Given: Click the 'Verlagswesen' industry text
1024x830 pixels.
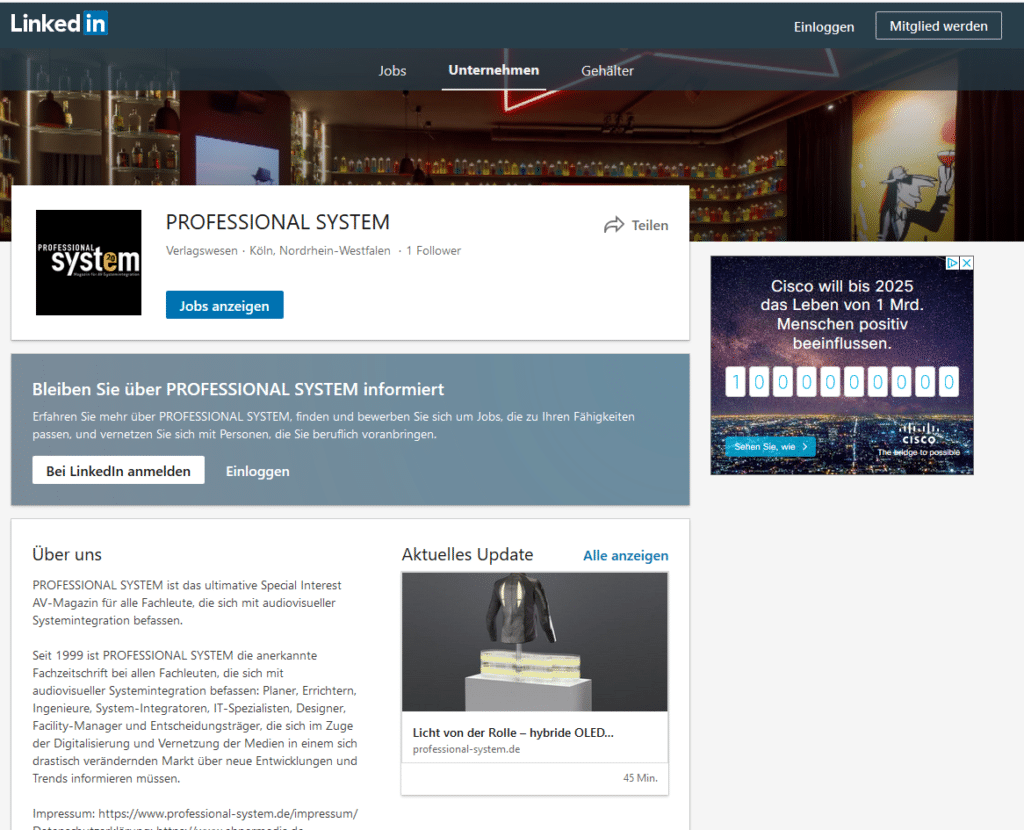Looking at the screenshot, I should (x=202, y=251).
